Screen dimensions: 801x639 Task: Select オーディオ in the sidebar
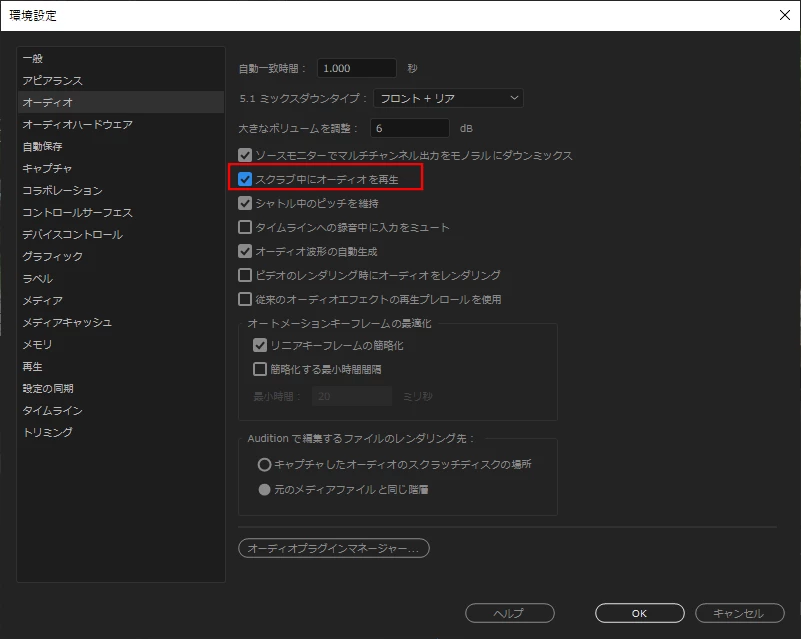(x=121, y=102)
